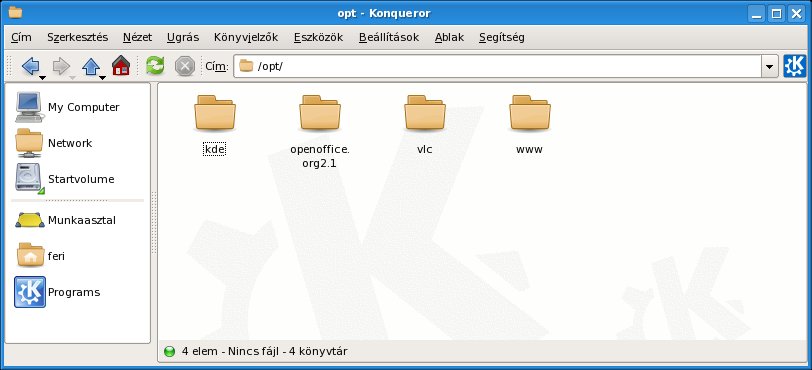Click the KDE gear logo in toolbar
The height and width of the screenshot is (370, 812).
pyautogui.click(x=794, y=66)
